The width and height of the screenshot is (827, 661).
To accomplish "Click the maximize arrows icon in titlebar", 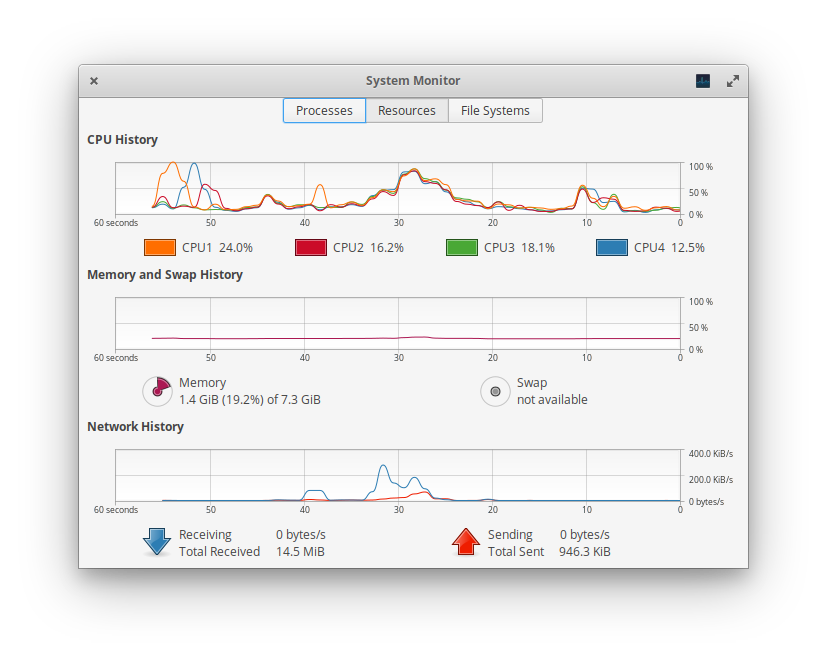I will 733,81.
